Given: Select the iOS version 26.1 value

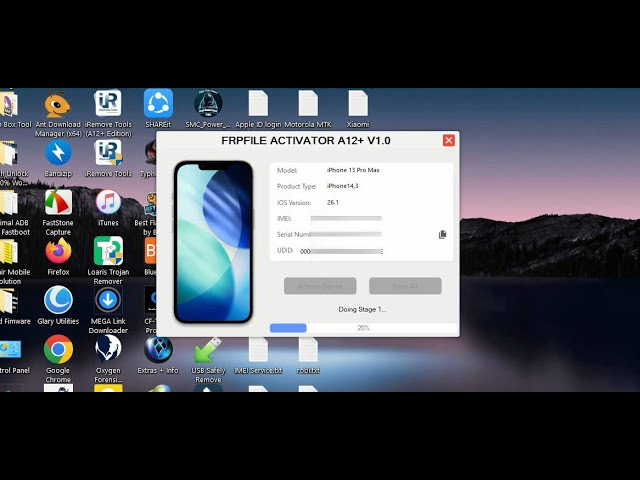Looking at the screenshot, I should click(333, 202).
